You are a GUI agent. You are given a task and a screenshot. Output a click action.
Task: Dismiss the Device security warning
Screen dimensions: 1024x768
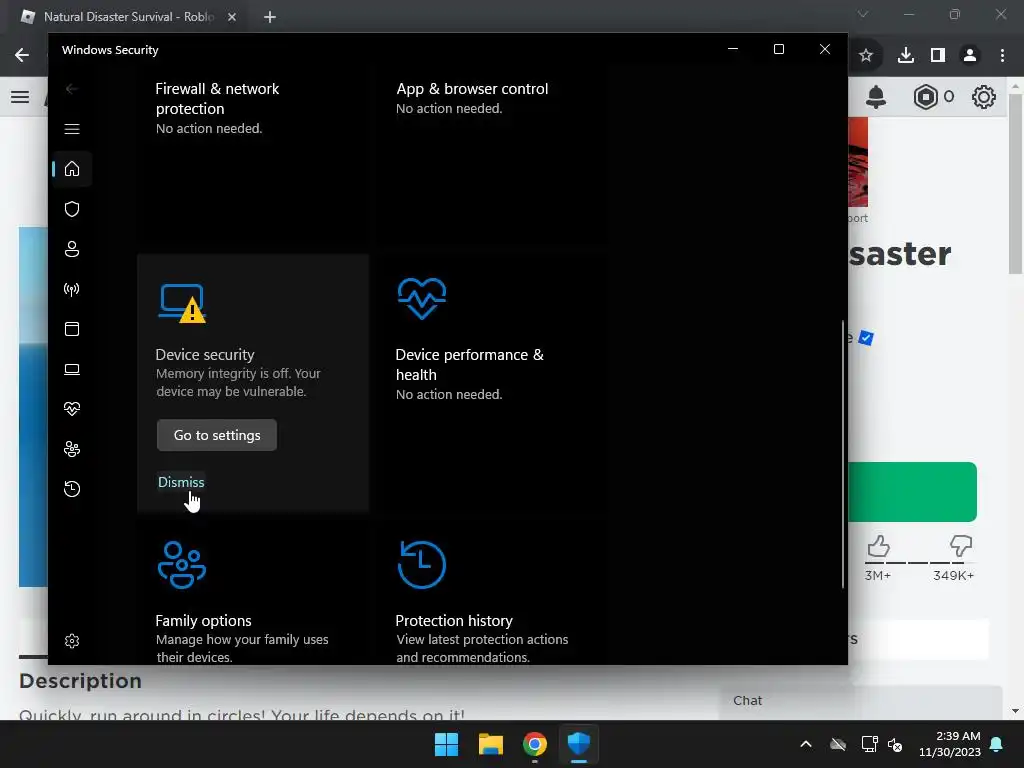click(x=181, y=482)
